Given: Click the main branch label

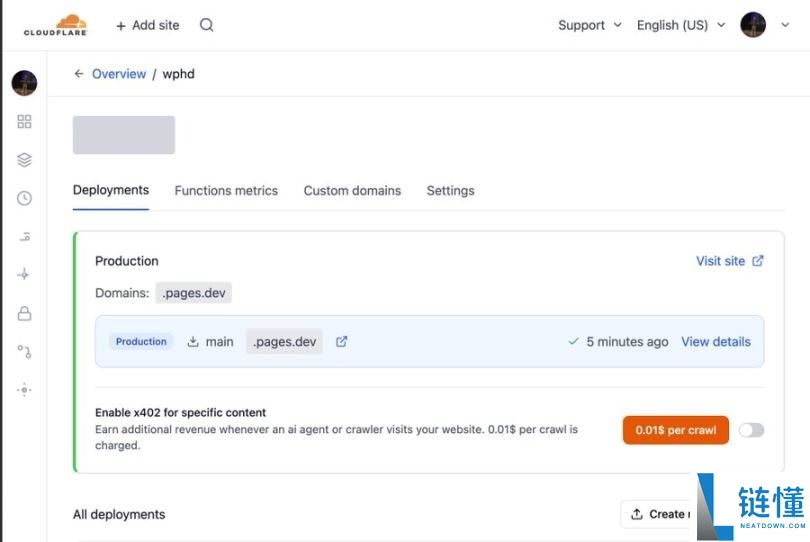Looking at the screenshot, I should [x=220, y=342].
